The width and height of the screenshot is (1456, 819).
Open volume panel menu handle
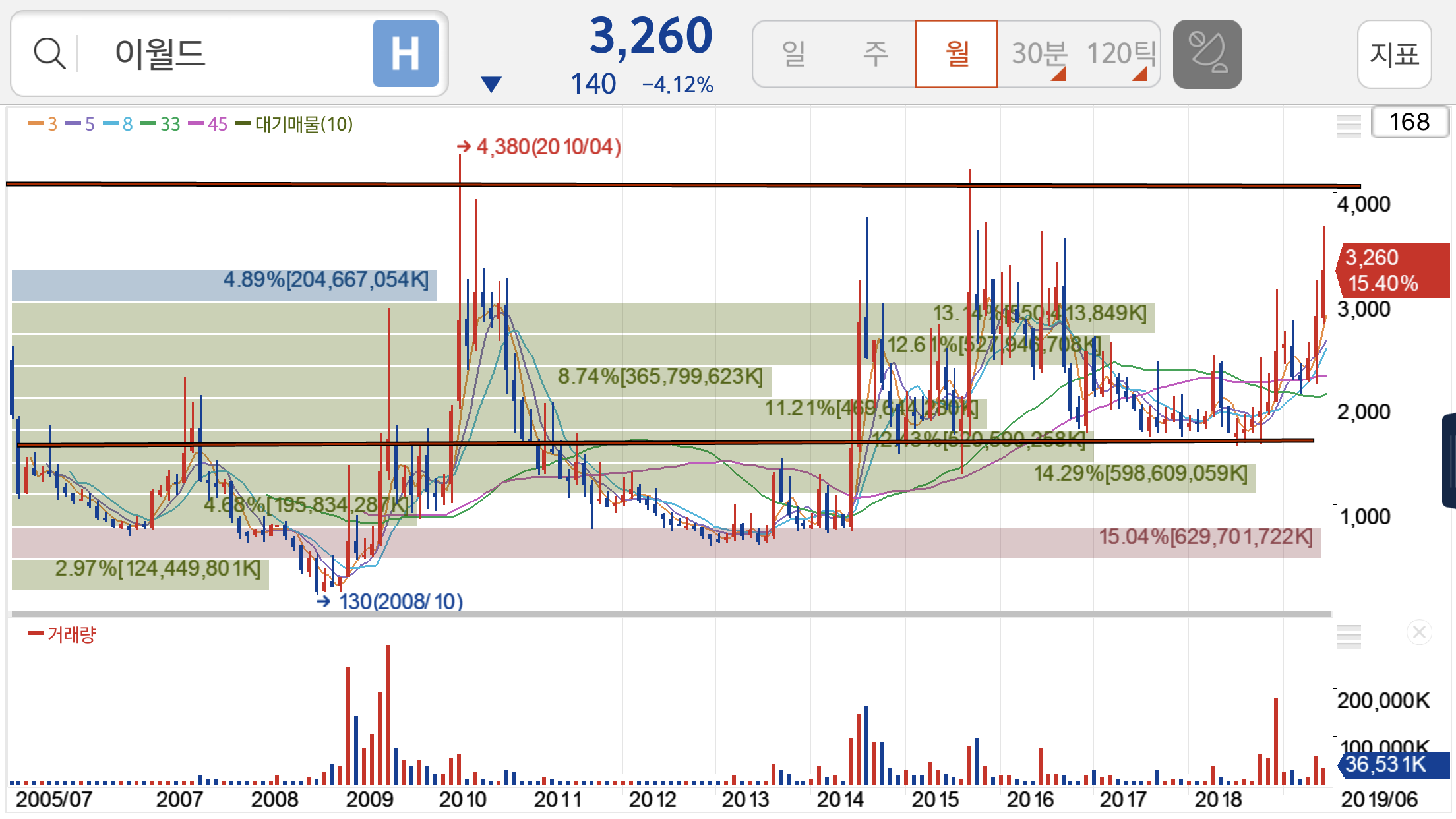(1349, 636)
